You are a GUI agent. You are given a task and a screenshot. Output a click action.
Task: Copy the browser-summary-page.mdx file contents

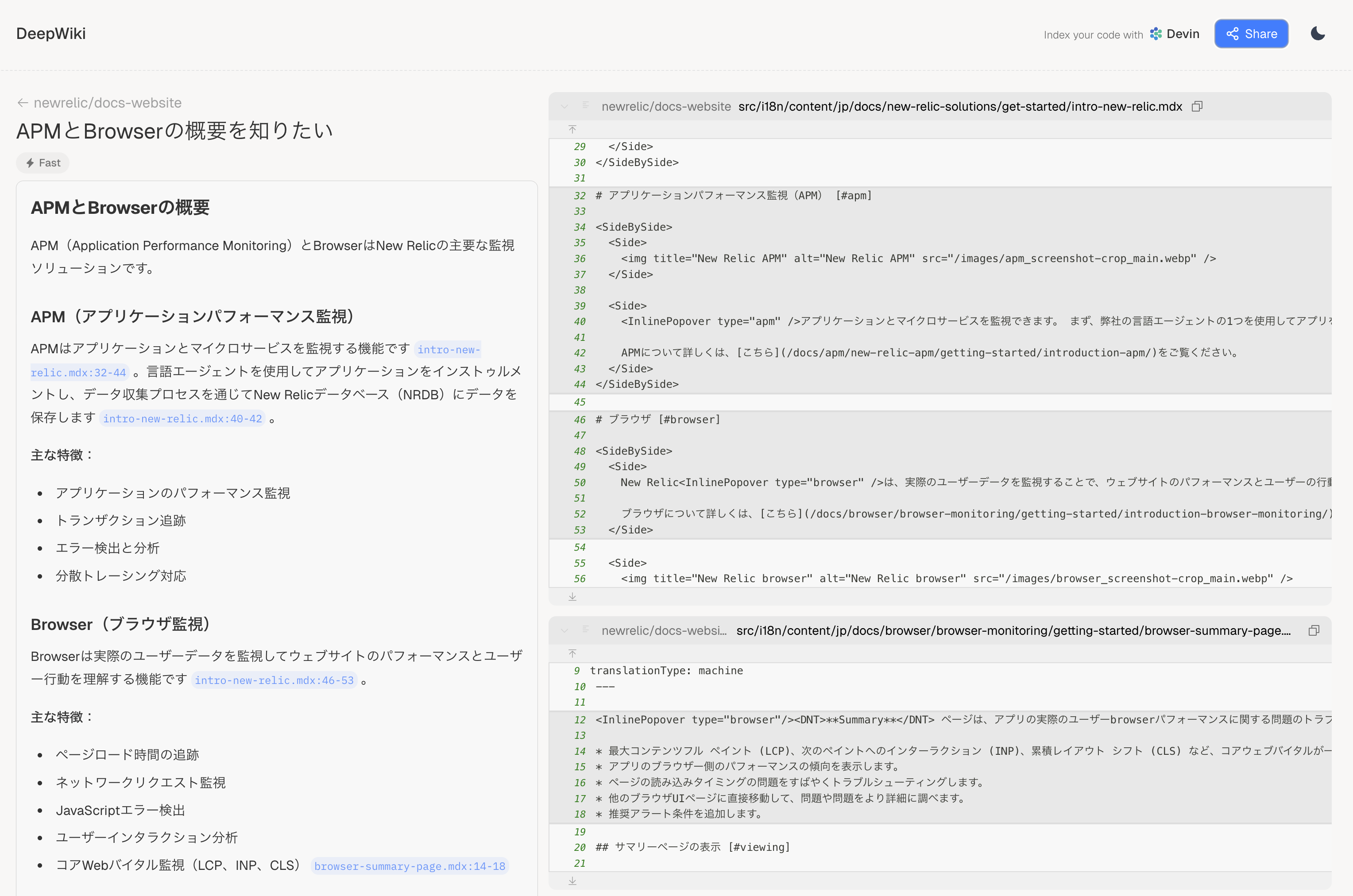click(1313, 631)
